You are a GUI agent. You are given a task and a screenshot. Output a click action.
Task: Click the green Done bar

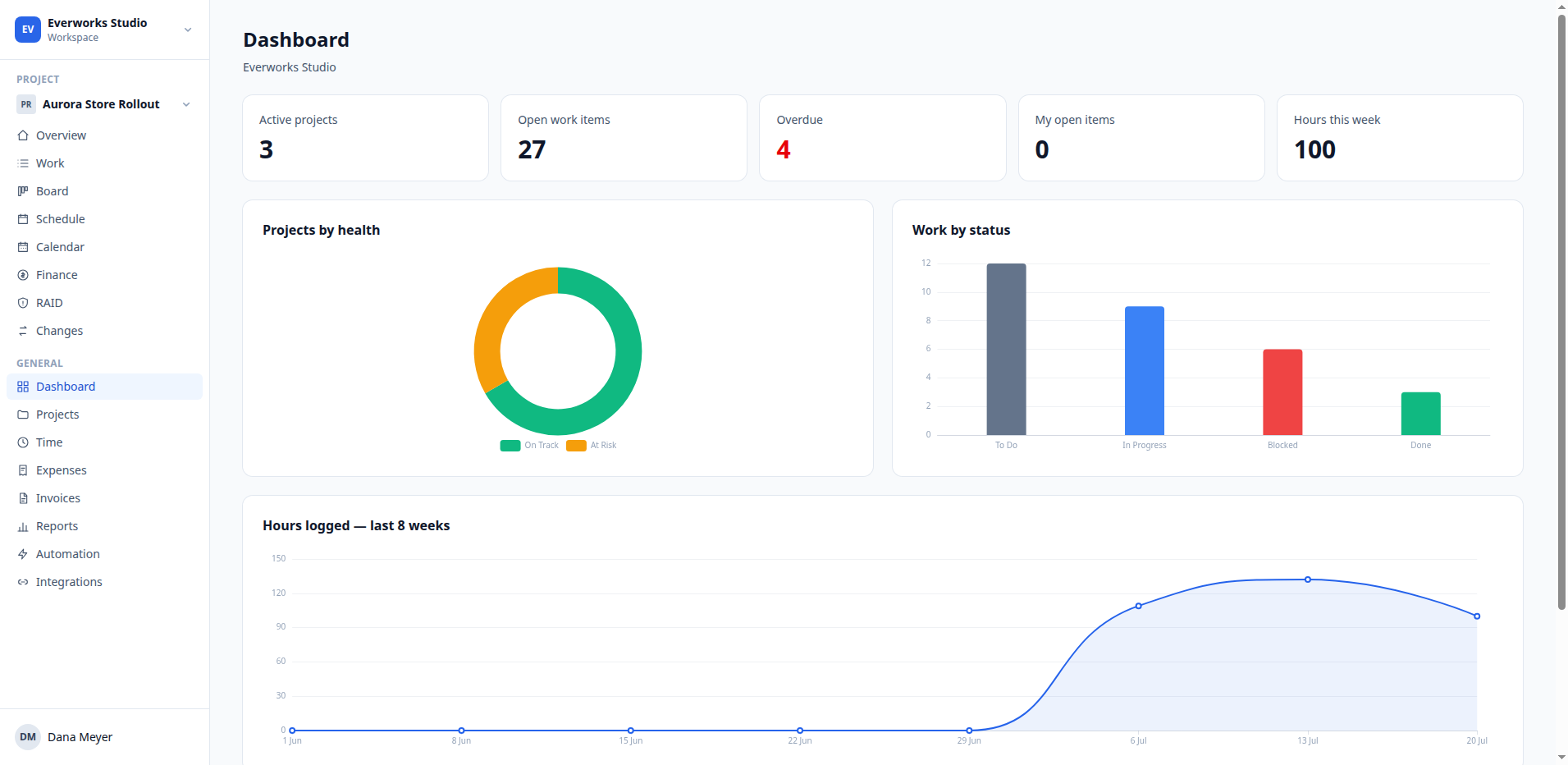click(x=1421, y=414)
